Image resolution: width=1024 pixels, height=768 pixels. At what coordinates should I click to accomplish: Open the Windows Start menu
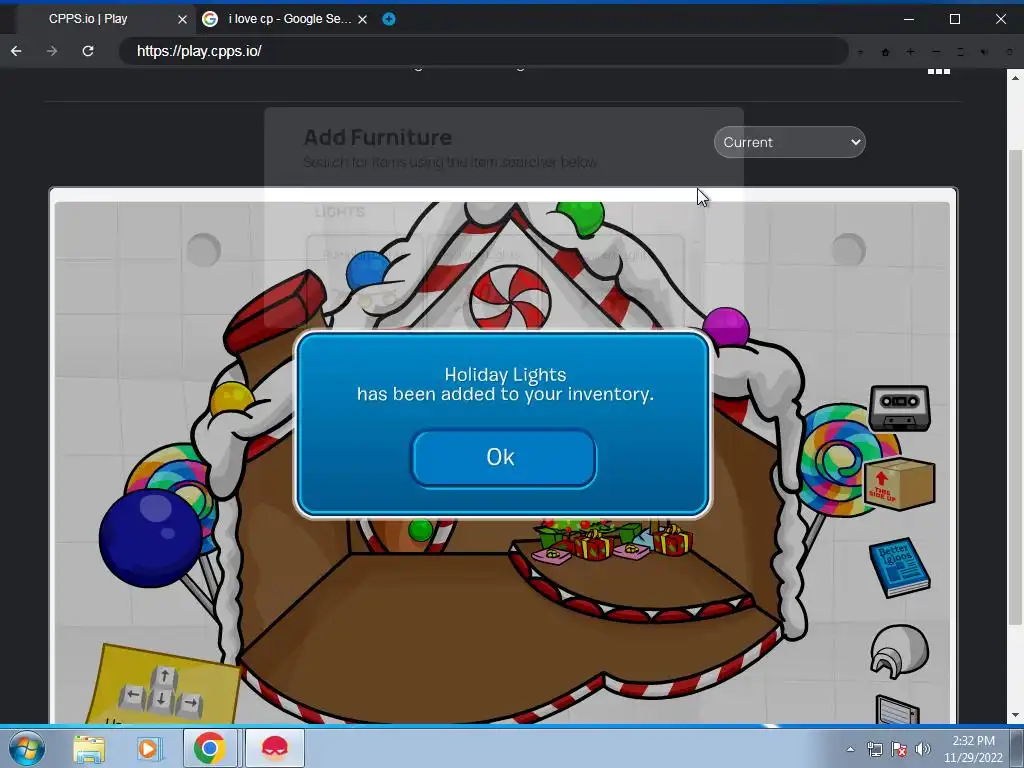click(x=27, y=748)
